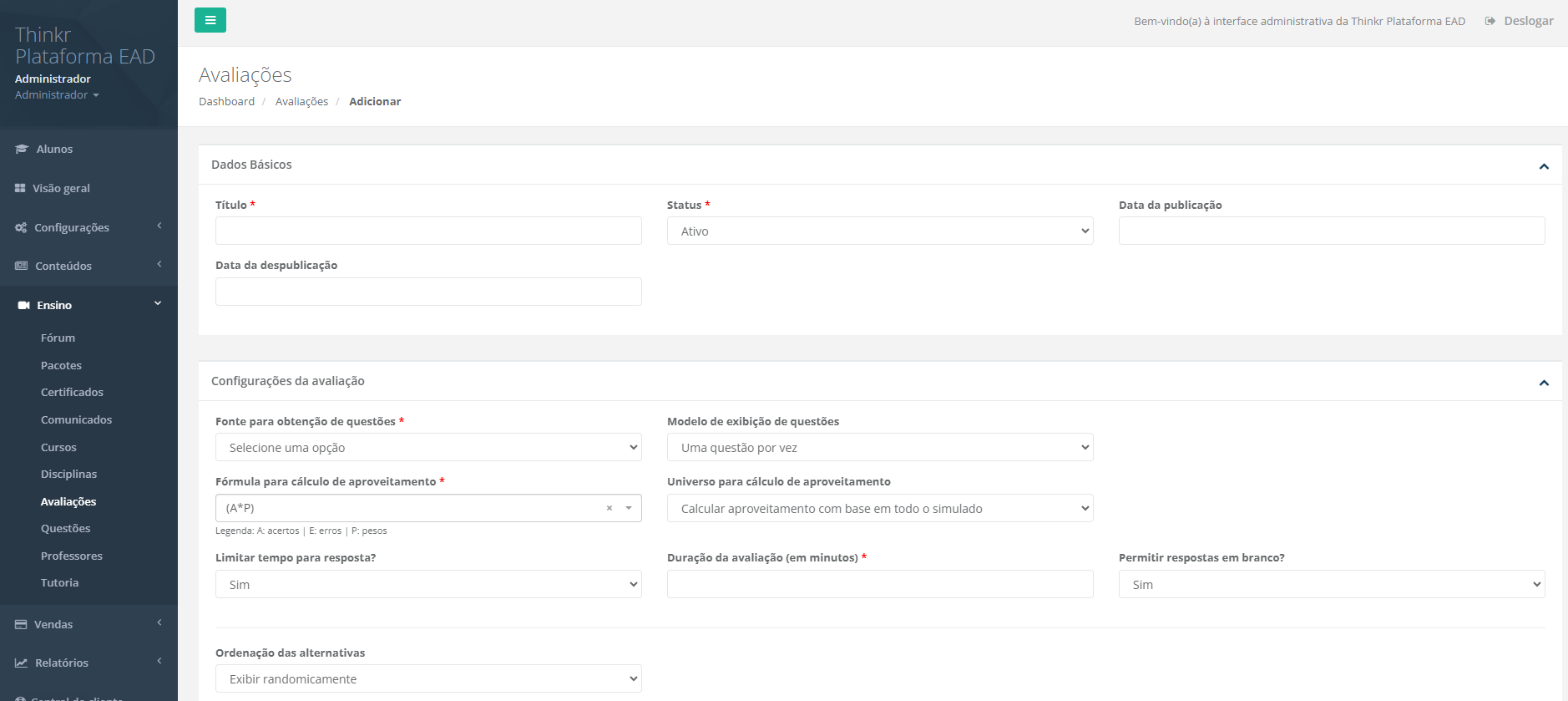Open Modelo de exibição de questões dropdown
The width and height of the screenshot is (1568, 701).
[x=880, y=448]
